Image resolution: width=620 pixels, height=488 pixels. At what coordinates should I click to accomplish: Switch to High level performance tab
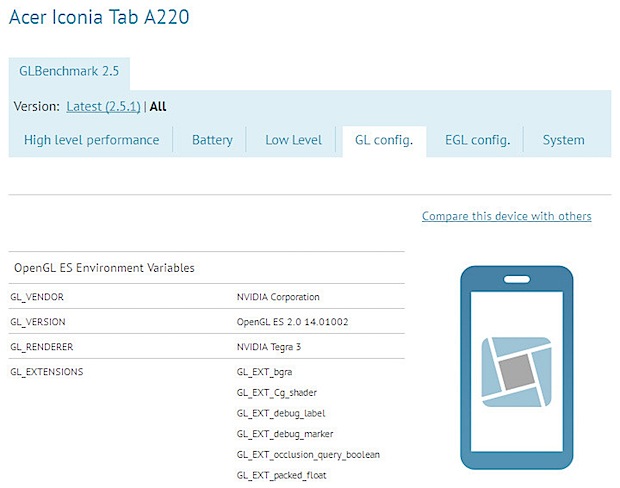click(x=91, y=140)
